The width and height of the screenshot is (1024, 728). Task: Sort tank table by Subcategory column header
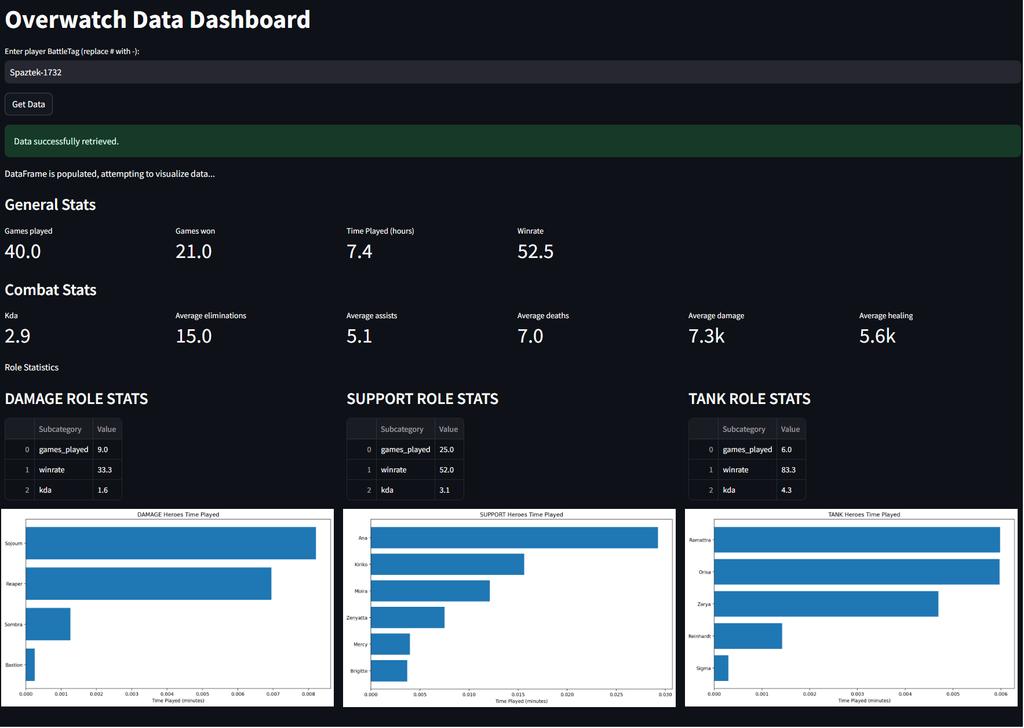point(747,430)
